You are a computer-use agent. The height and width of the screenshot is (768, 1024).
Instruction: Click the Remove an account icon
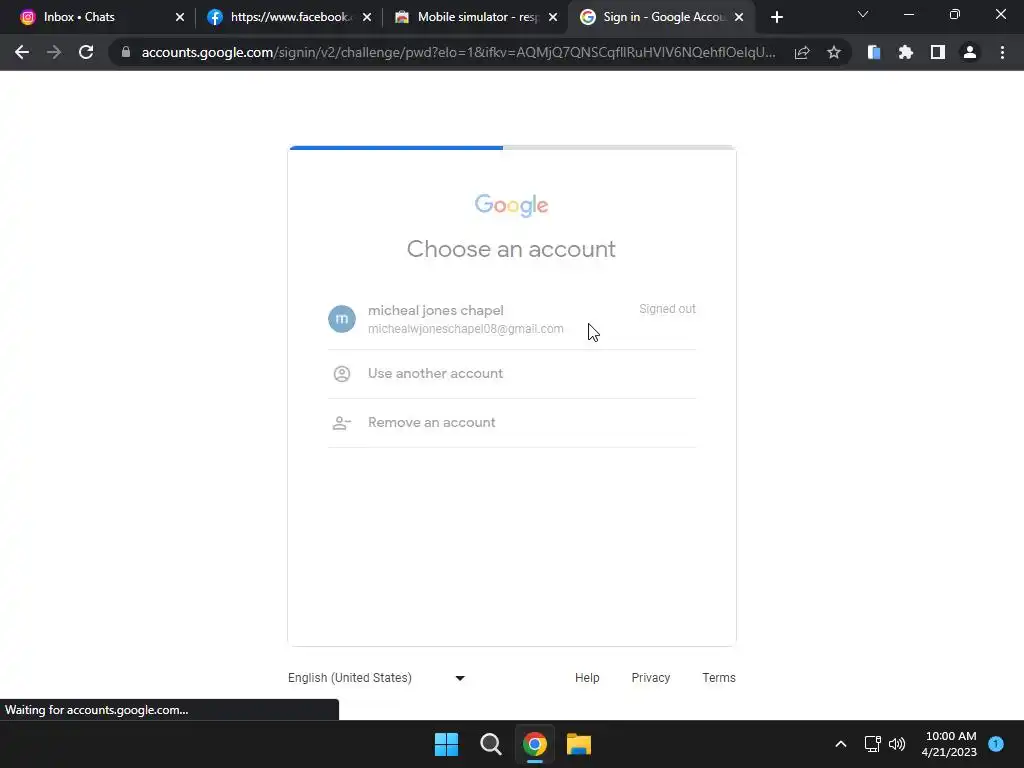(342, 423)
